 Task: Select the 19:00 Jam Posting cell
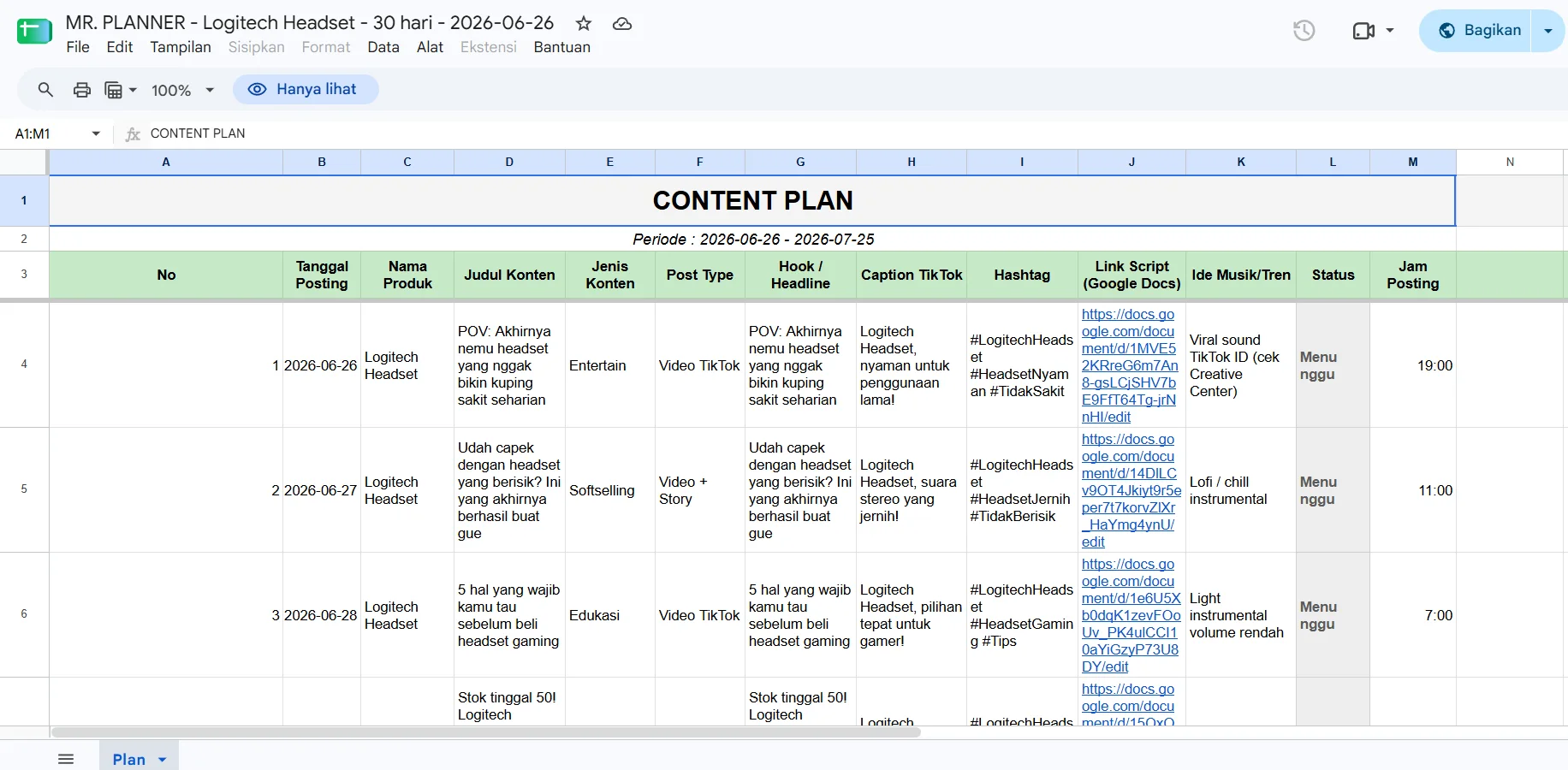[x=1413, y=365]
